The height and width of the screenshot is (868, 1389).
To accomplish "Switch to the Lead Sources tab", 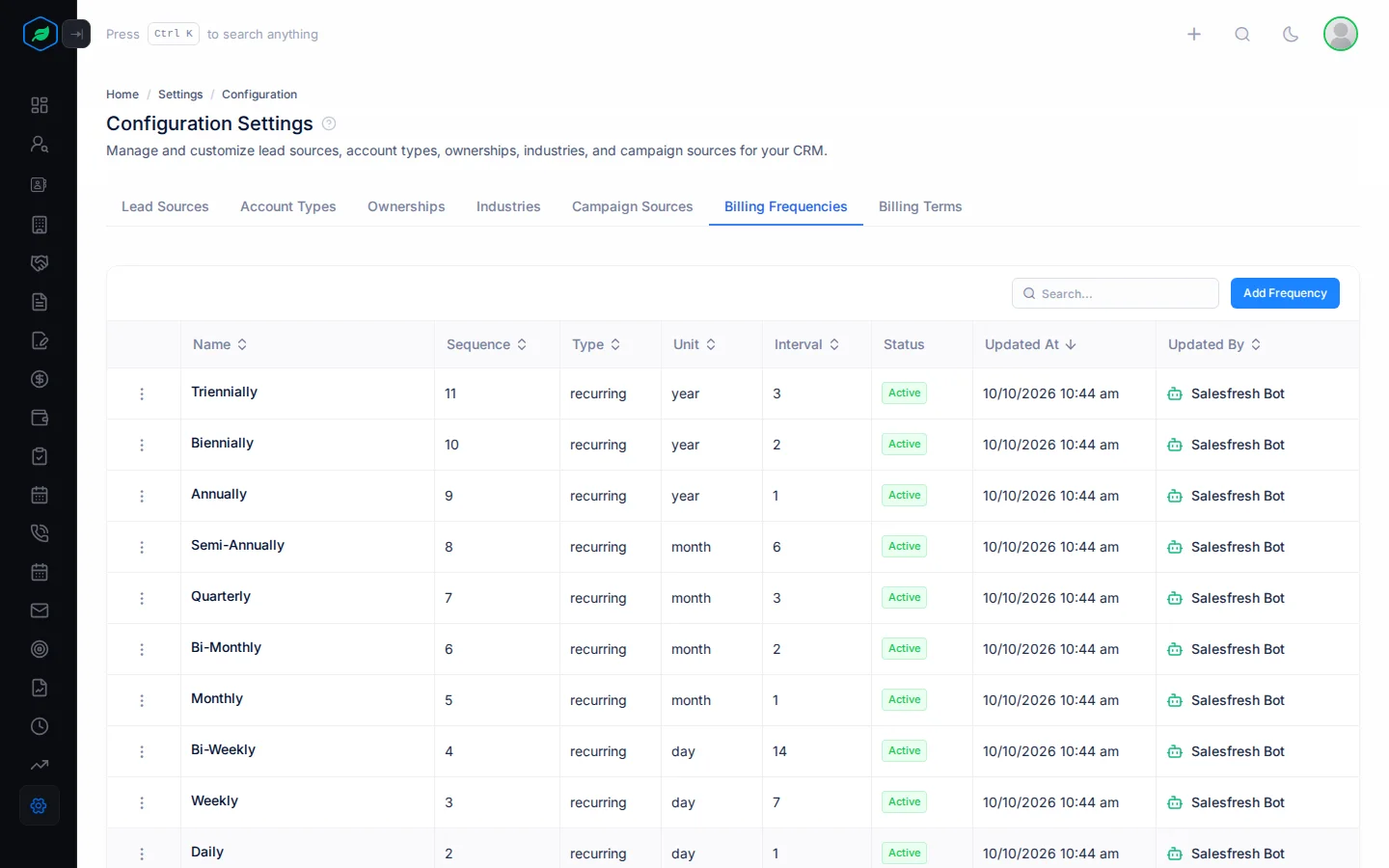I will click(165, 206).
